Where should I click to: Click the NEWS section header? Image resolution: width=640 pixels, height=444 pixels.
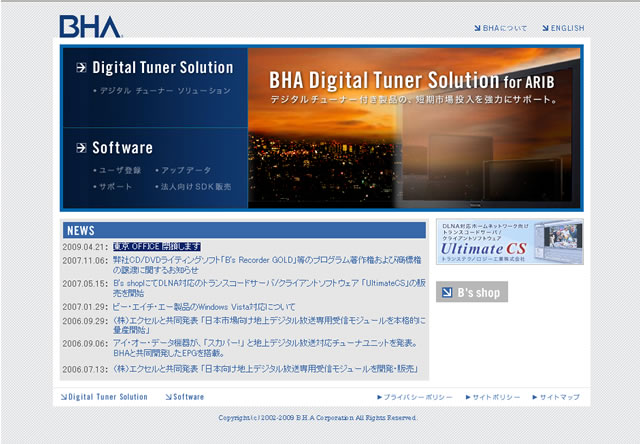coord(244,230)
